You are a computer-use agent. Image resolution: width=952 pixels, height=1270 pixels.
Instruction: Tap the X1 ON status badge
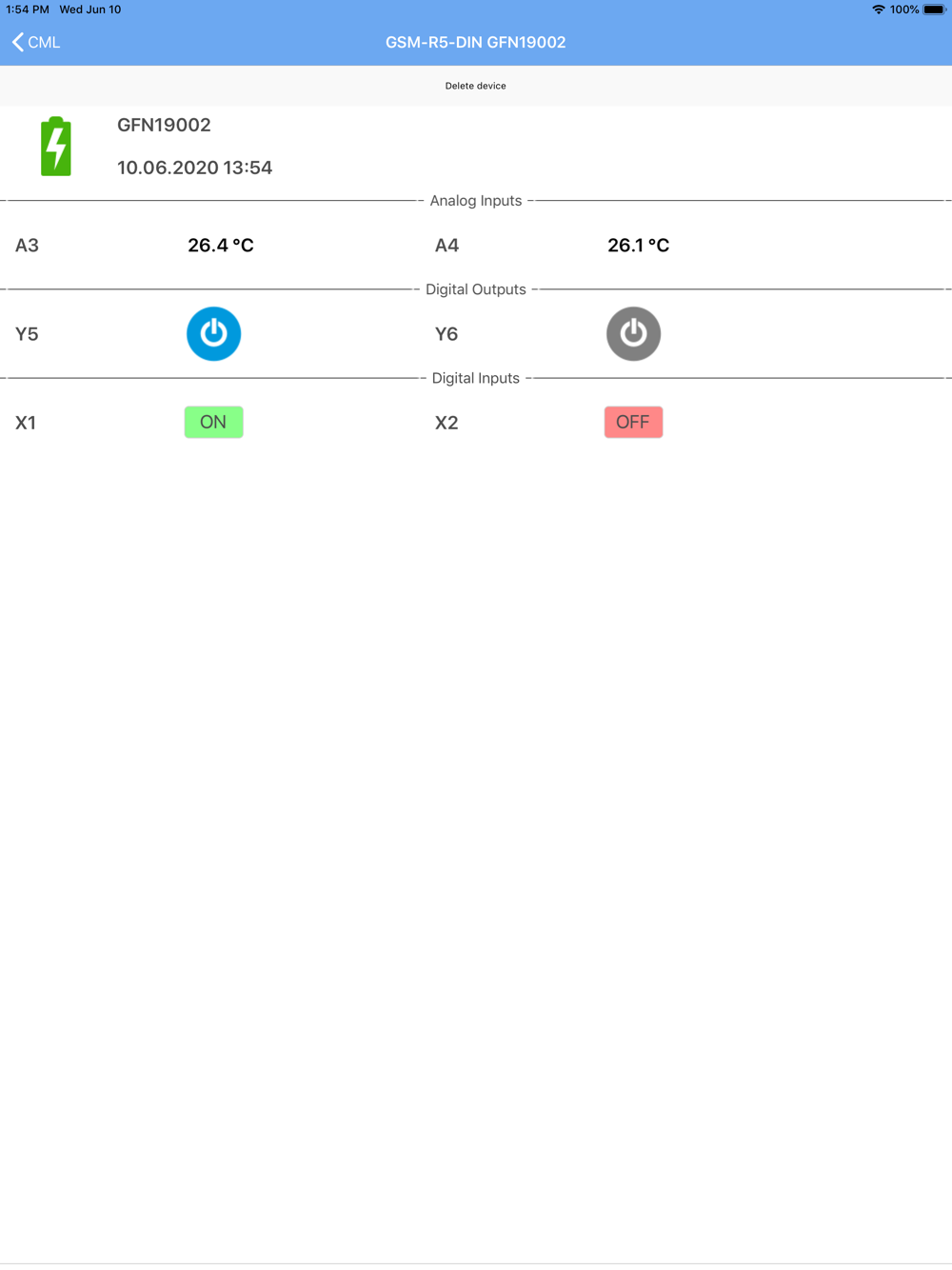pos(213,422)
